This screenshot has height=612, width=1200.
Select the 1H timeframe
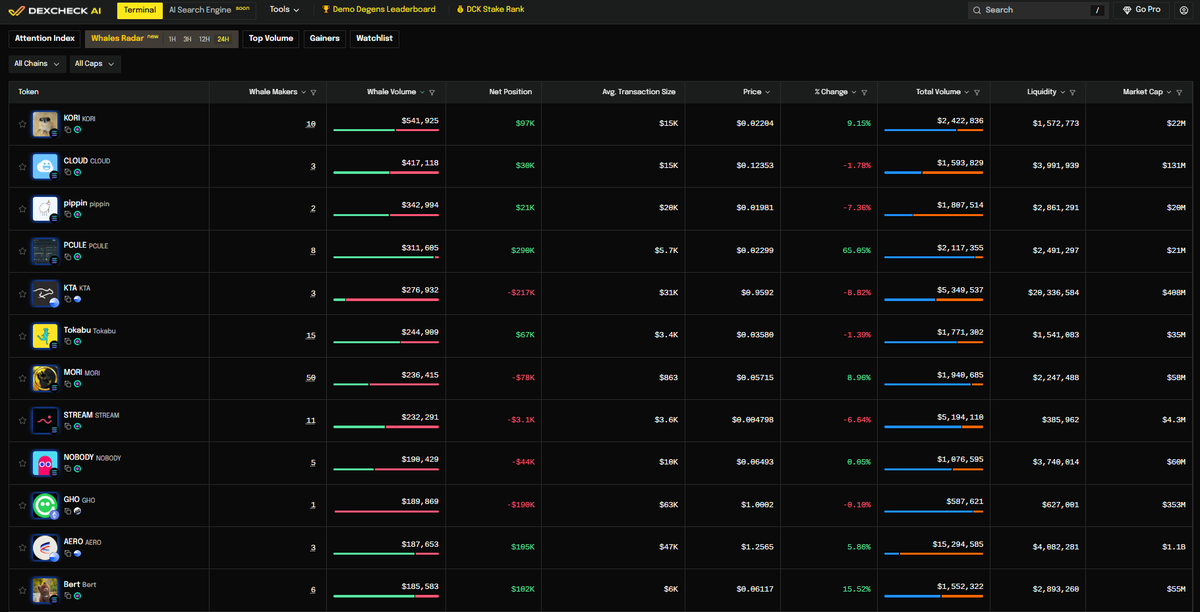[172, 39]
